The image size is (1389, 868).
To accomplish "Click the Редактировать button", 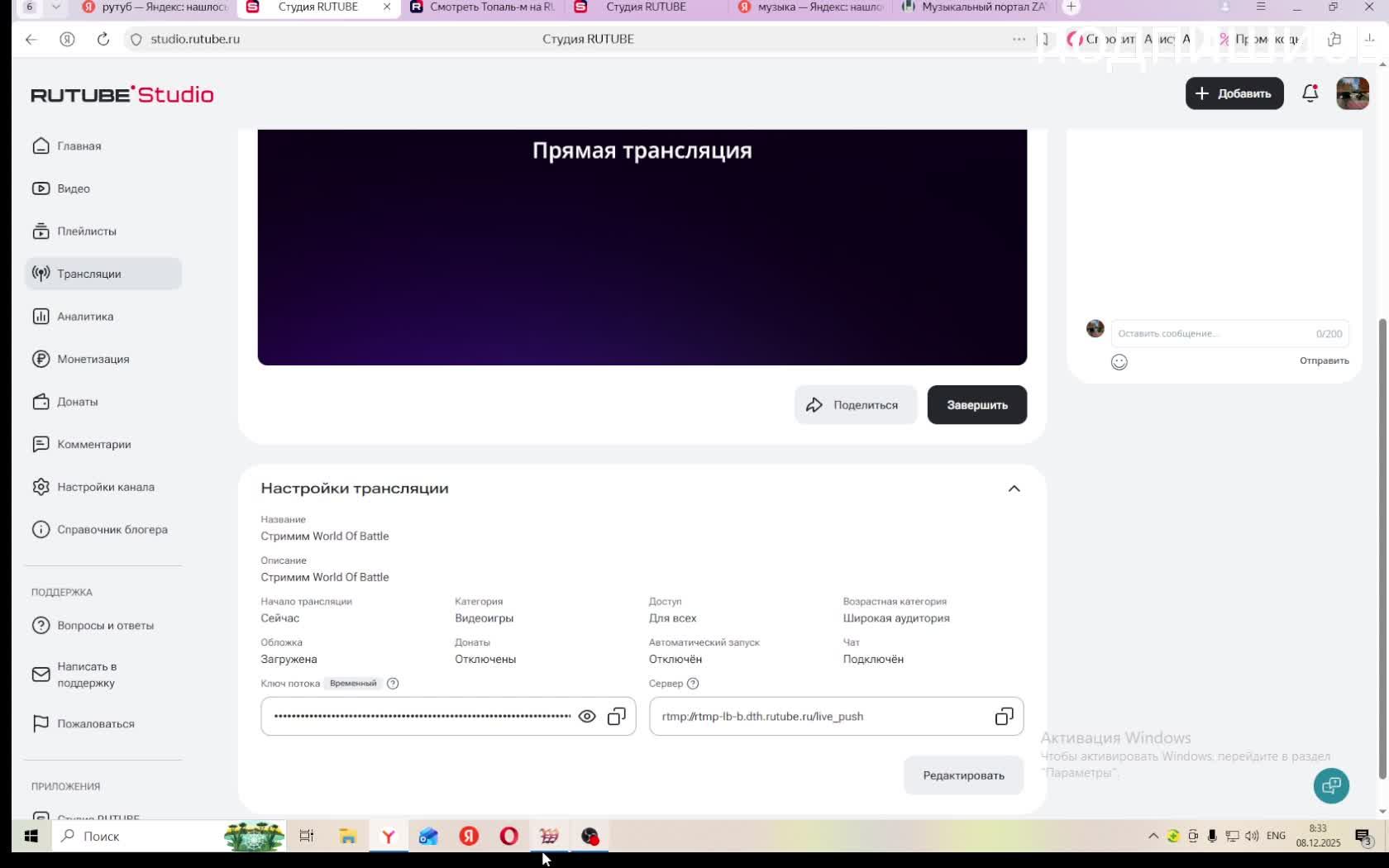I will [963, 775].
